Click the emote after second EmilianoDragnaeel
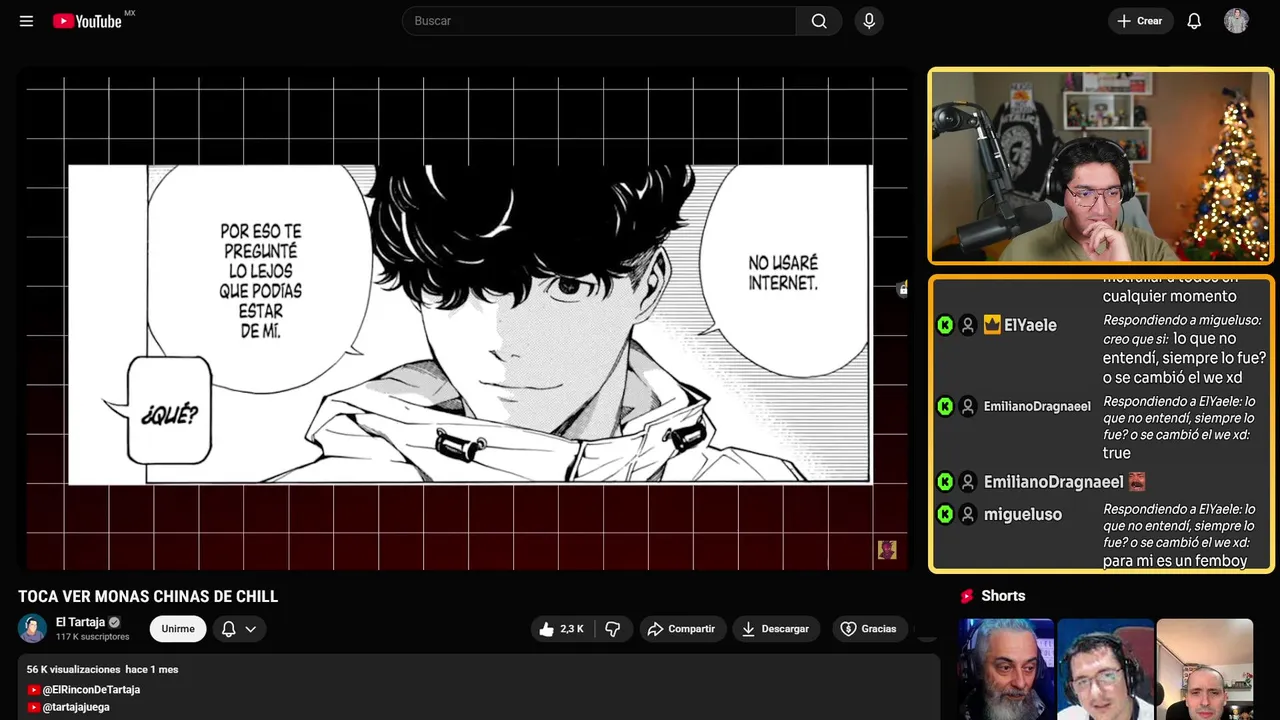1280x720 pixels. (x=1137, y=482)
